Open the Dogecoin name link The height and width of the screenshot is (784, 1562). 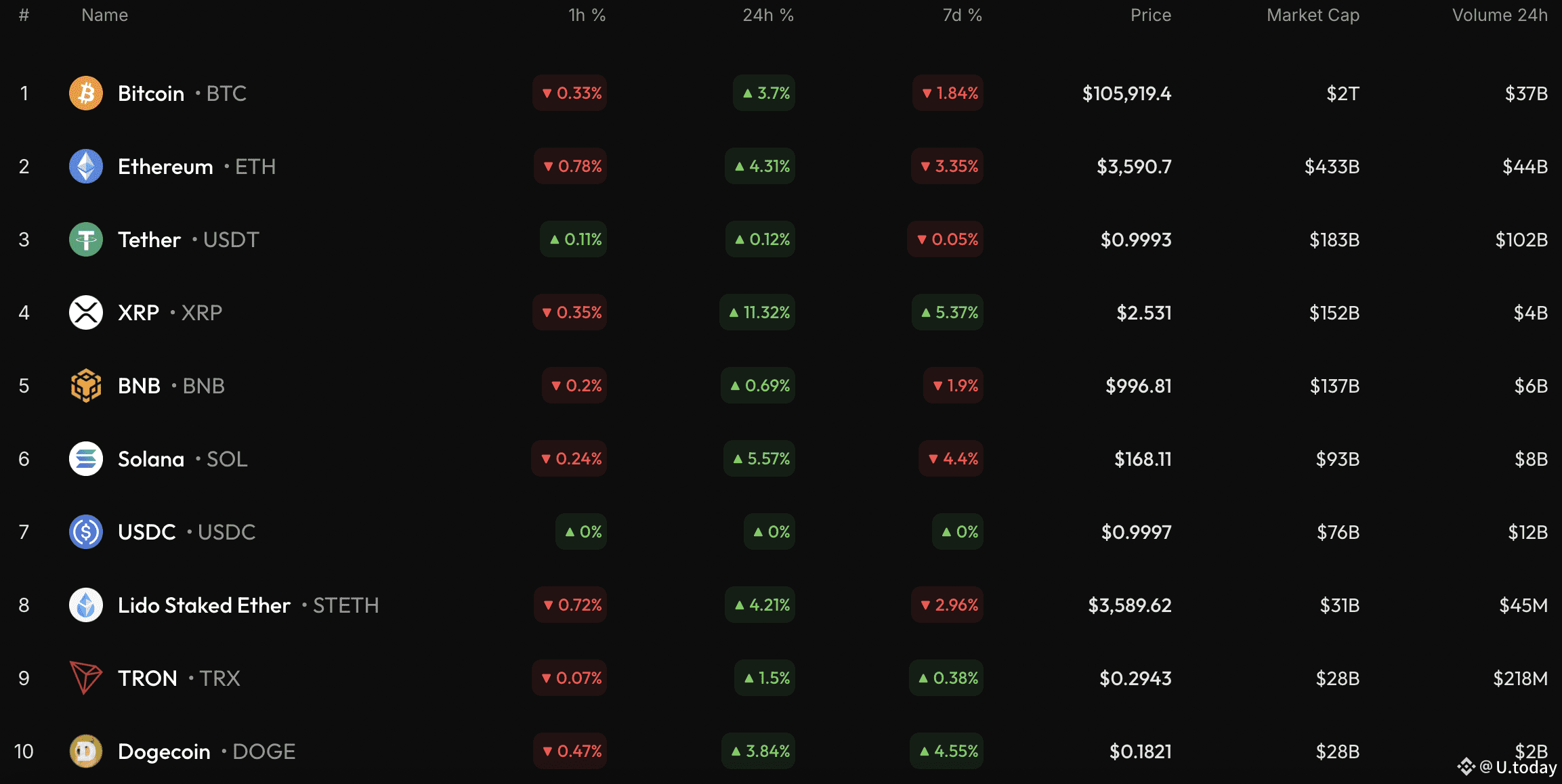[x=164, y=752]
